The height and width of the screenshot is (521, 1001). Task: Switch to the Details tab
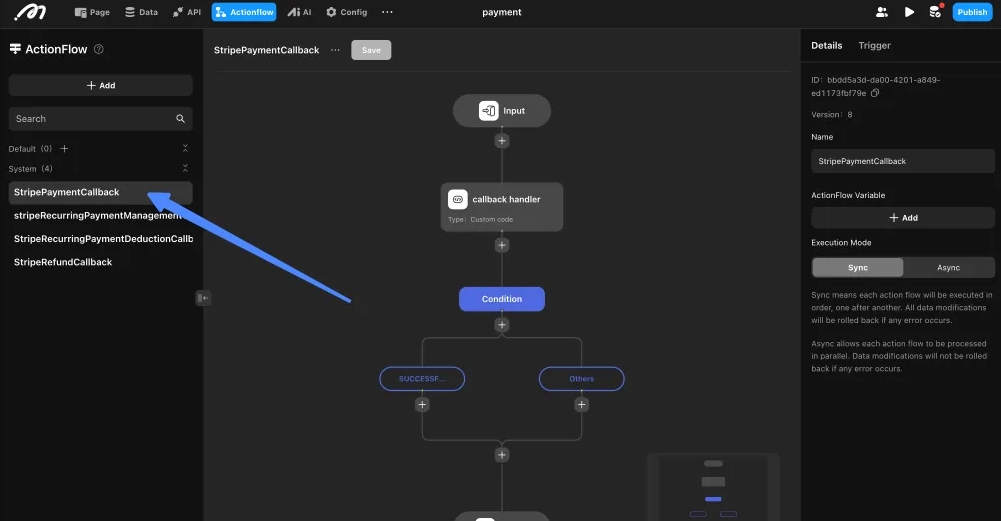tap(827, 45)
